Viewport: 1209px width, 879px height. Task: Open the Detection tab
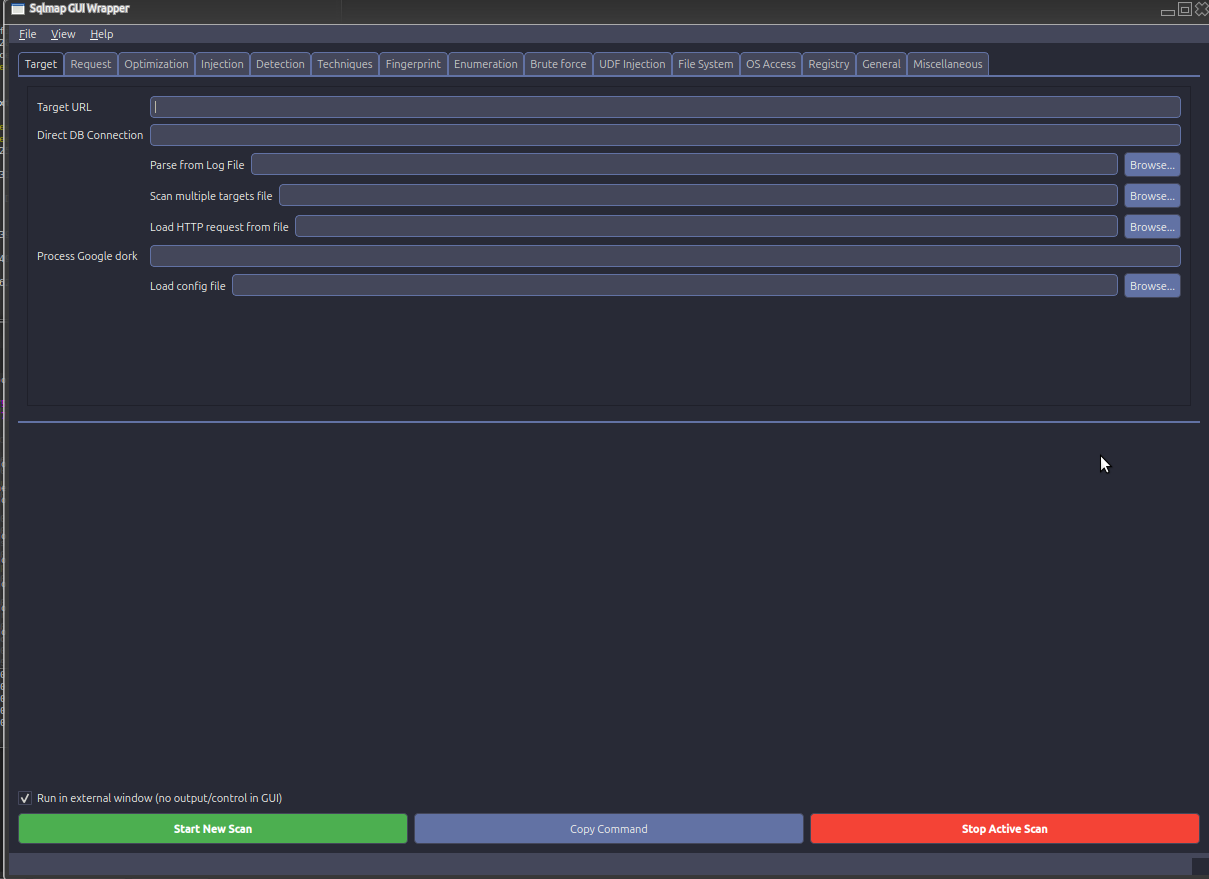click(x=280, y=64)
